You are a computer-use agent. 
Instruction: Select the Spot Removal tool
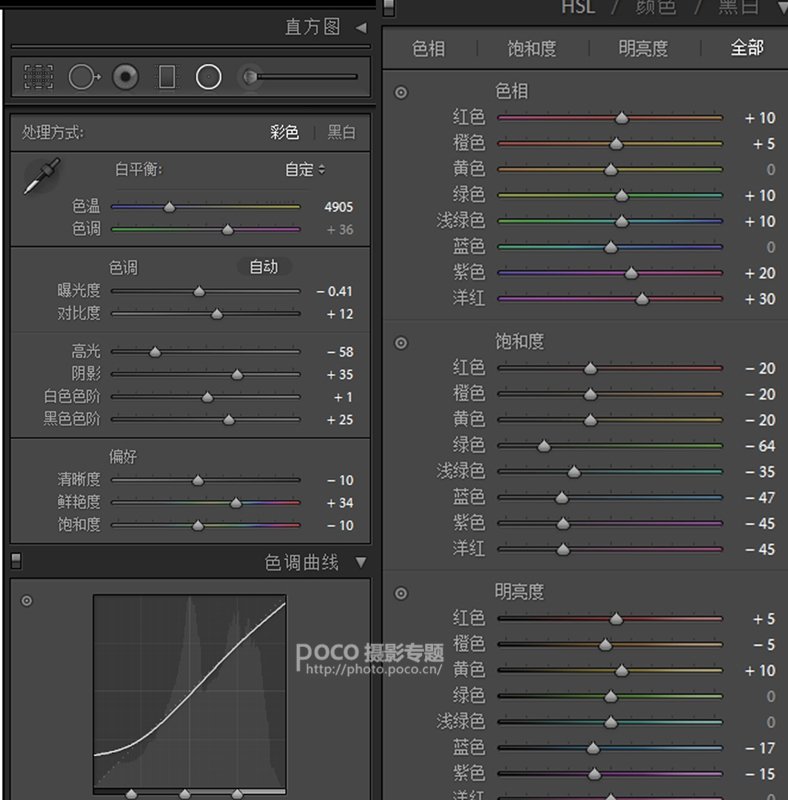point(84,77)
